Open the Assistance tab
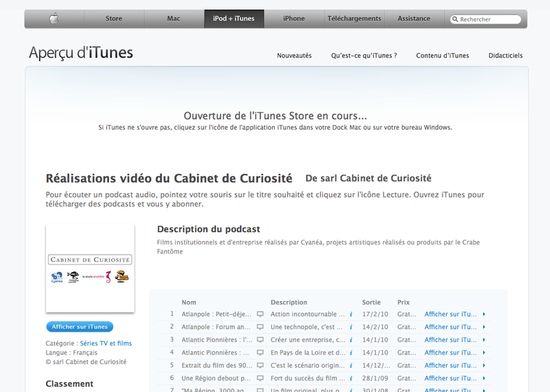The height and width of the screenshot is (392, 550). 414,19
